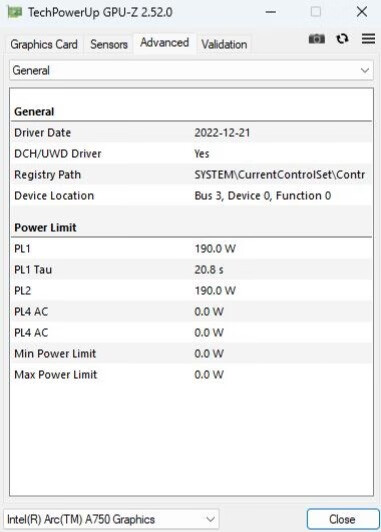Click the Min Power Limit 0.0 W value
Viewport: 381px width, 532px height.
tap(209, 354)
